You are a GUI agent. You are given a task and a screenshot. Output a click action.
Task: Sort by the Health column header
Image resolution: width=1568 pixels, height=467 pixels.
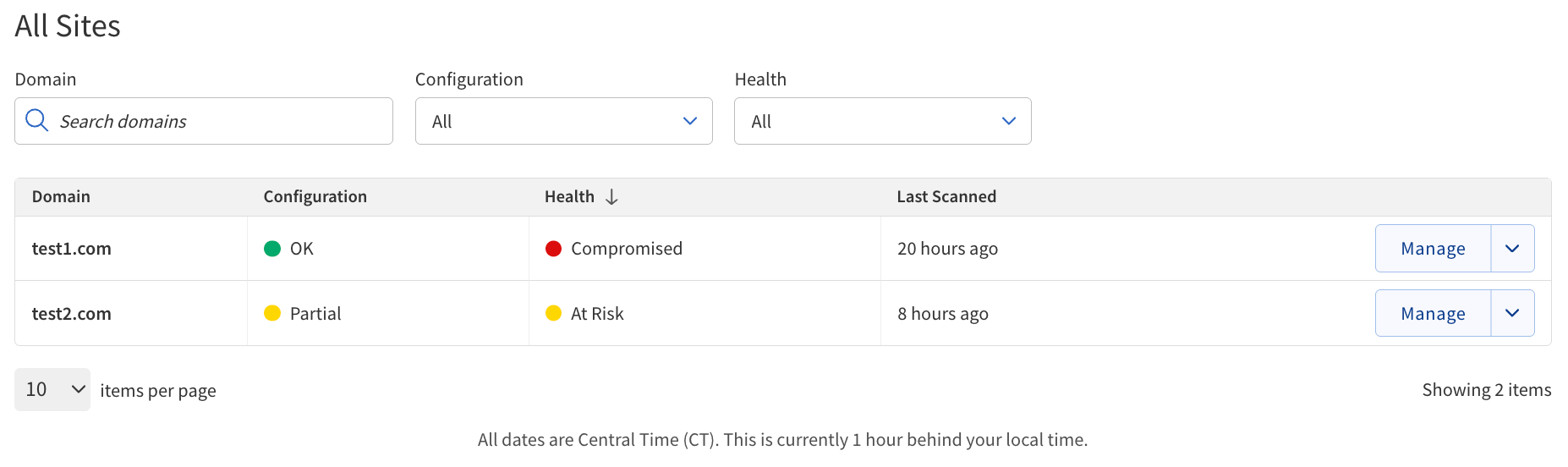(x=569, y=197)
